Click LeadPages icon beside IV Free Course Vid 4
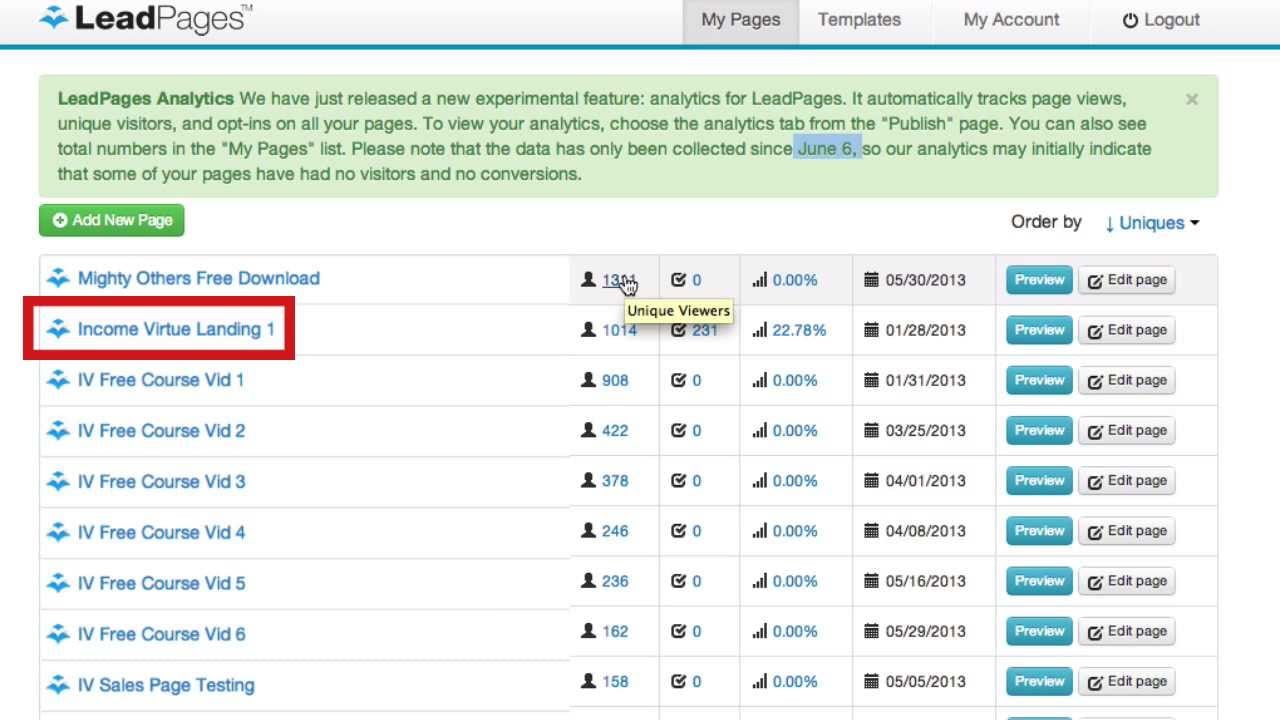This screenshot has height=720, width=1280. pos(58,532)
